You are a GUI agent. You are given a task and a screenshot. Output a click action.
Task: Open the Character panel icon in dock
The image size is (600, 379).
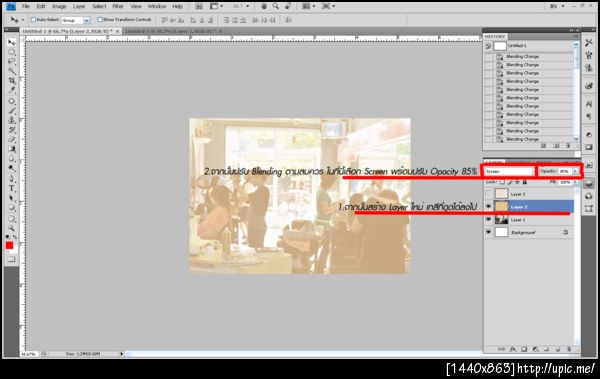tap(589, 104)
